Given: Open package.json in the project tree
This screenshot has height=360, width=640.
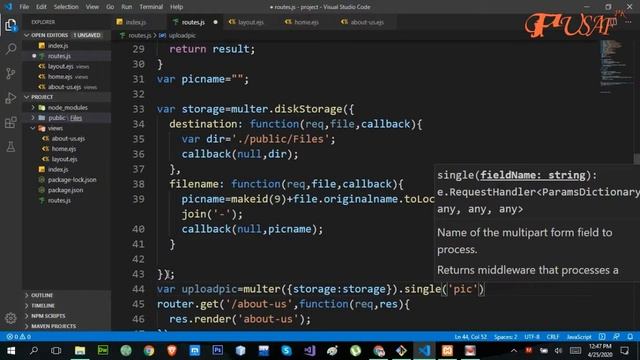Looking at the screenshot, I should (65, 190).
